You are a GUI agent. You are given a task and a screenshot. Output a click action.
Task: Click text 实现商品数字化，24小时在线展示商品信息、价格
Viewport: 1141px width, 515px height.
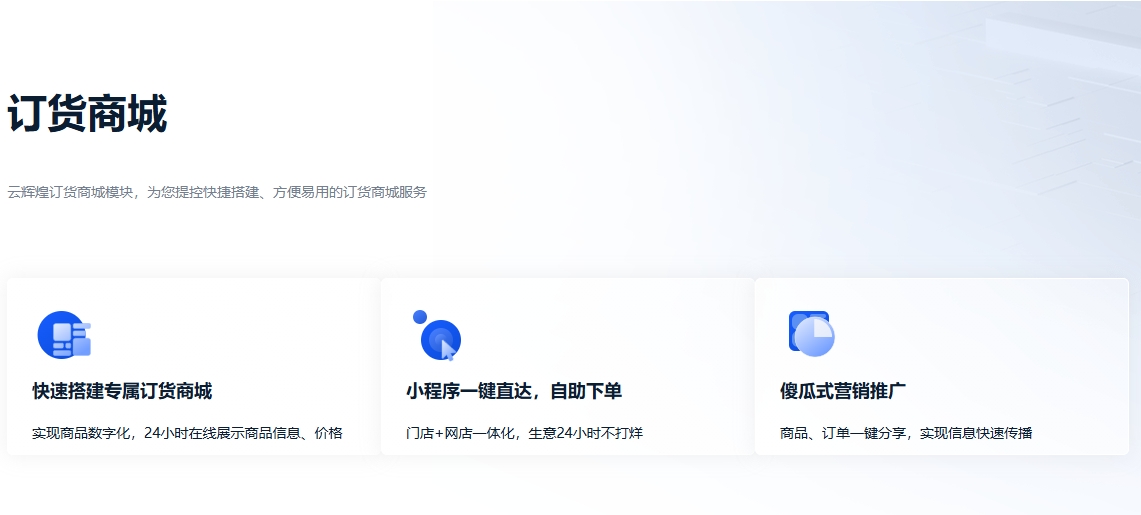click(187, 434)
